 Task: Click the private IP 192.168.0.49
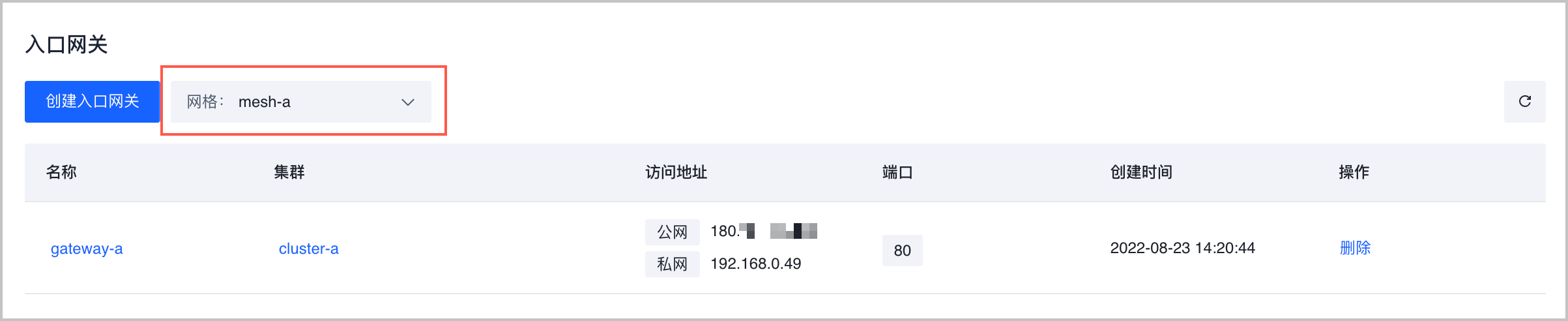click(755, 264)
